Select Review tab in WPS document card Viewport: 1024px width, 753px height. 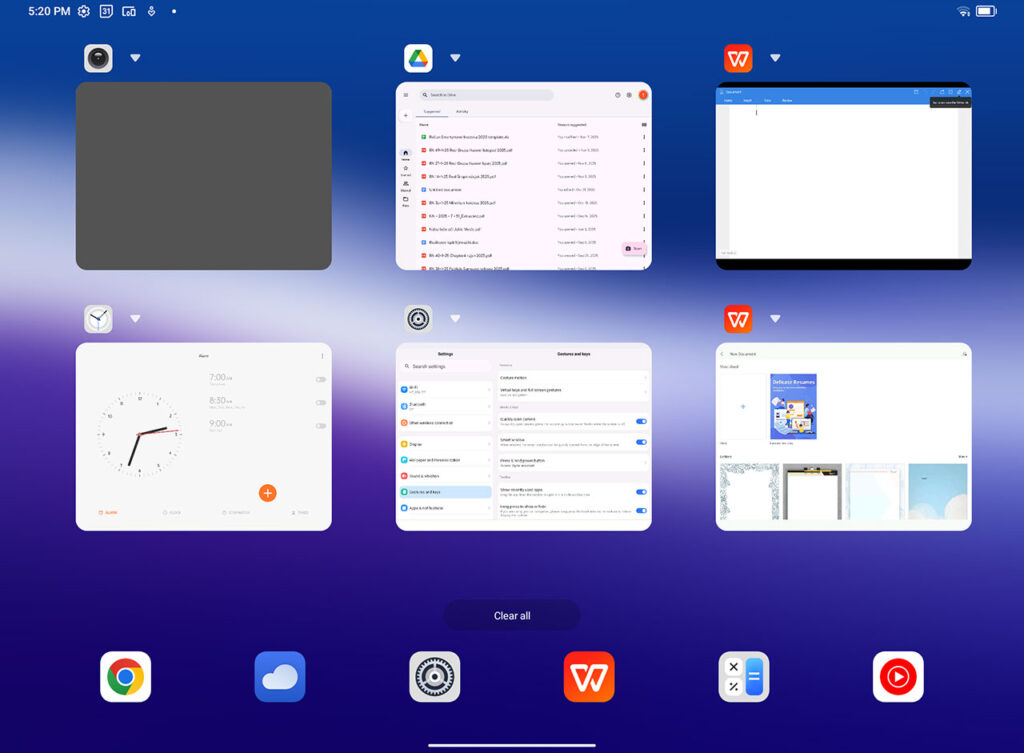point(787,101)
